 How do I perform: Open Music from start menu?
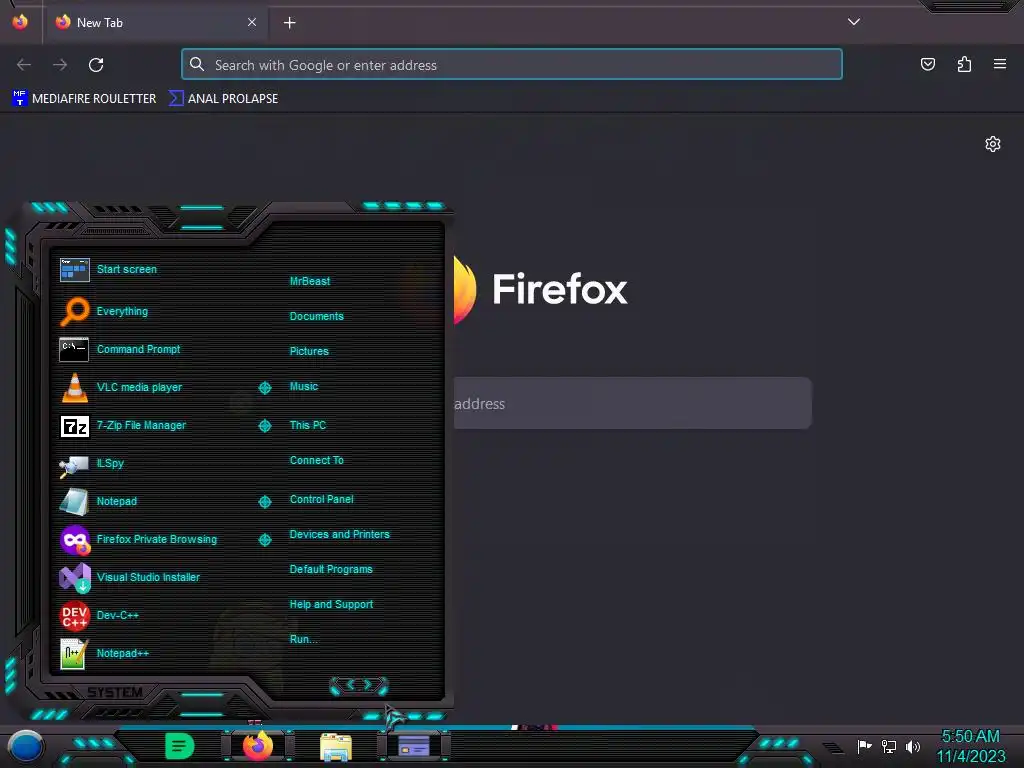(304, 387)
